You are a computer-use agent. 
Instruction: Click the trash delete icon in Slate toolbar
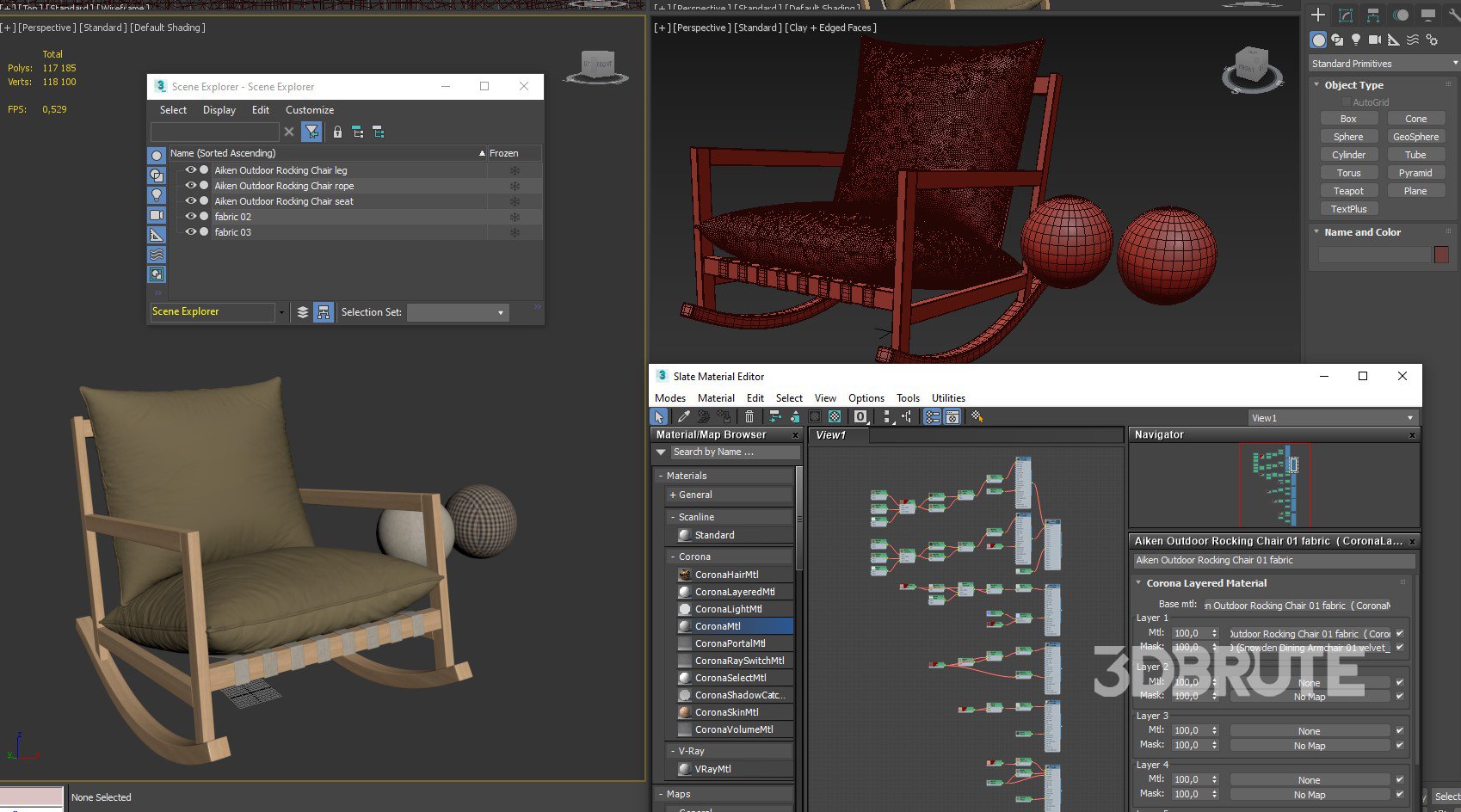(x=749, y=416)
